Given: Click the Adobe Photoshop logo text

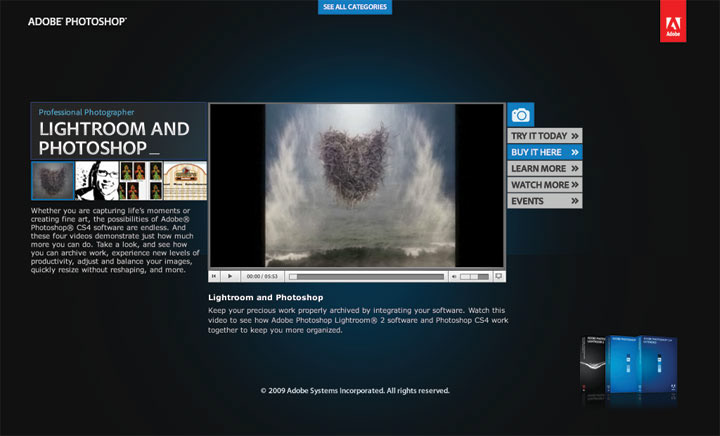Looking at the screenshot, I should pyautogui.click(x=77, y=22).
